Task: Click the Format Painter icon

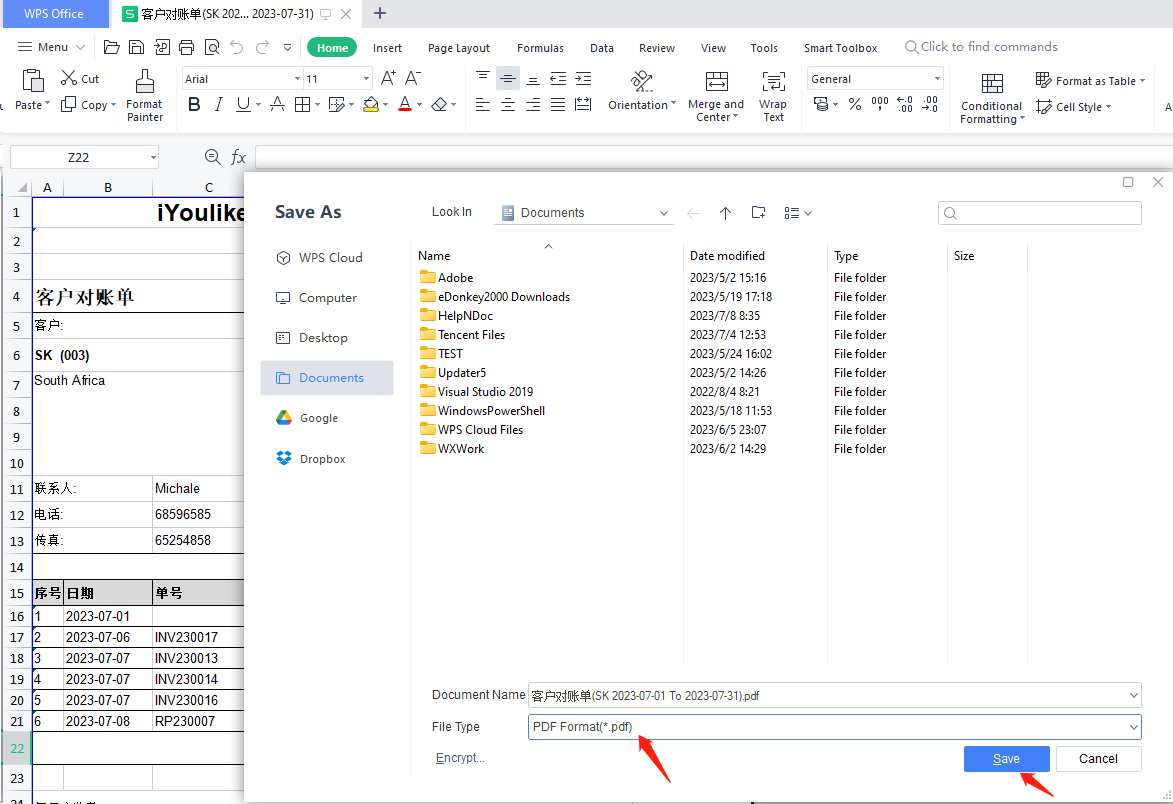Action: click(x=145, y=82)
